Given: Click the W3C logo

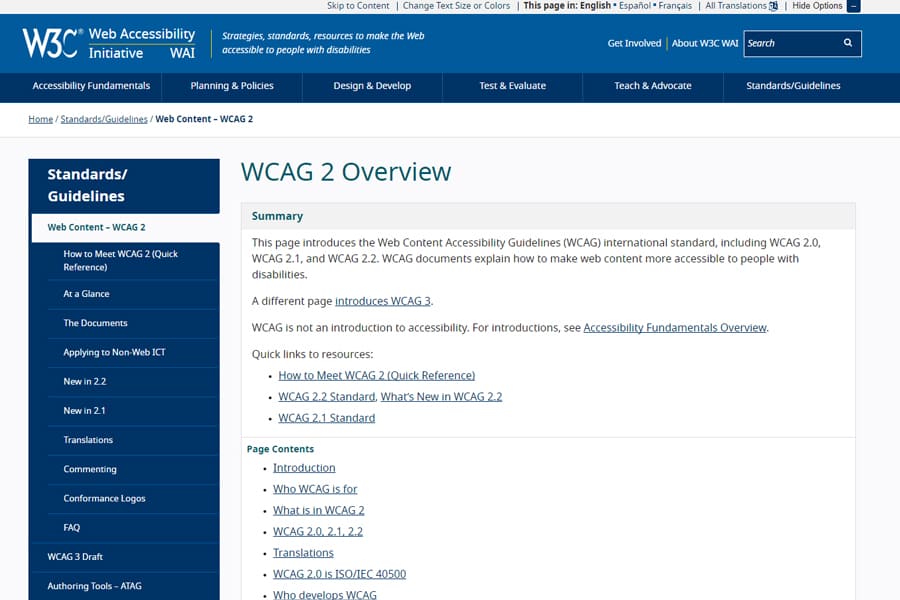Looking at the screenshot, I should (52, 44).
